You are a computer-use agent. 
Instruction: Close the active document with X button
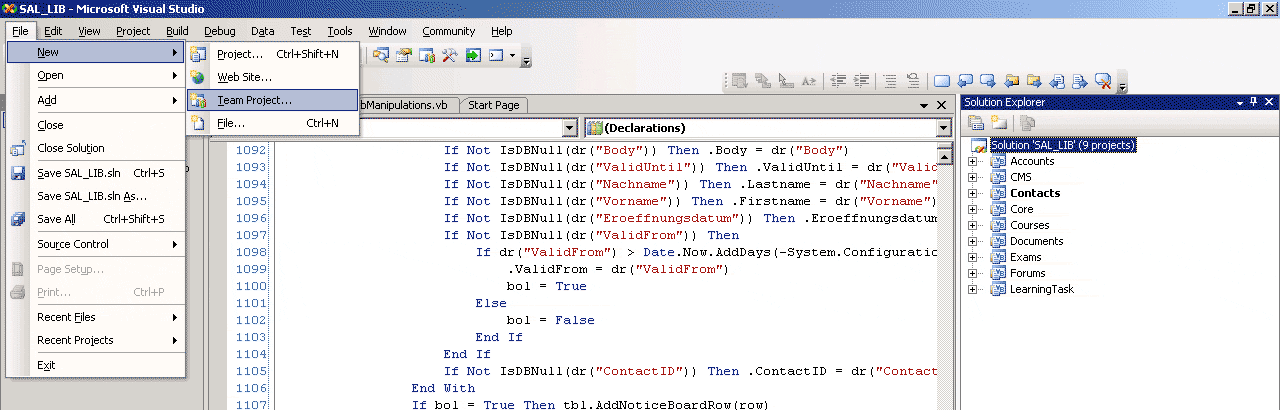[941, 105]
